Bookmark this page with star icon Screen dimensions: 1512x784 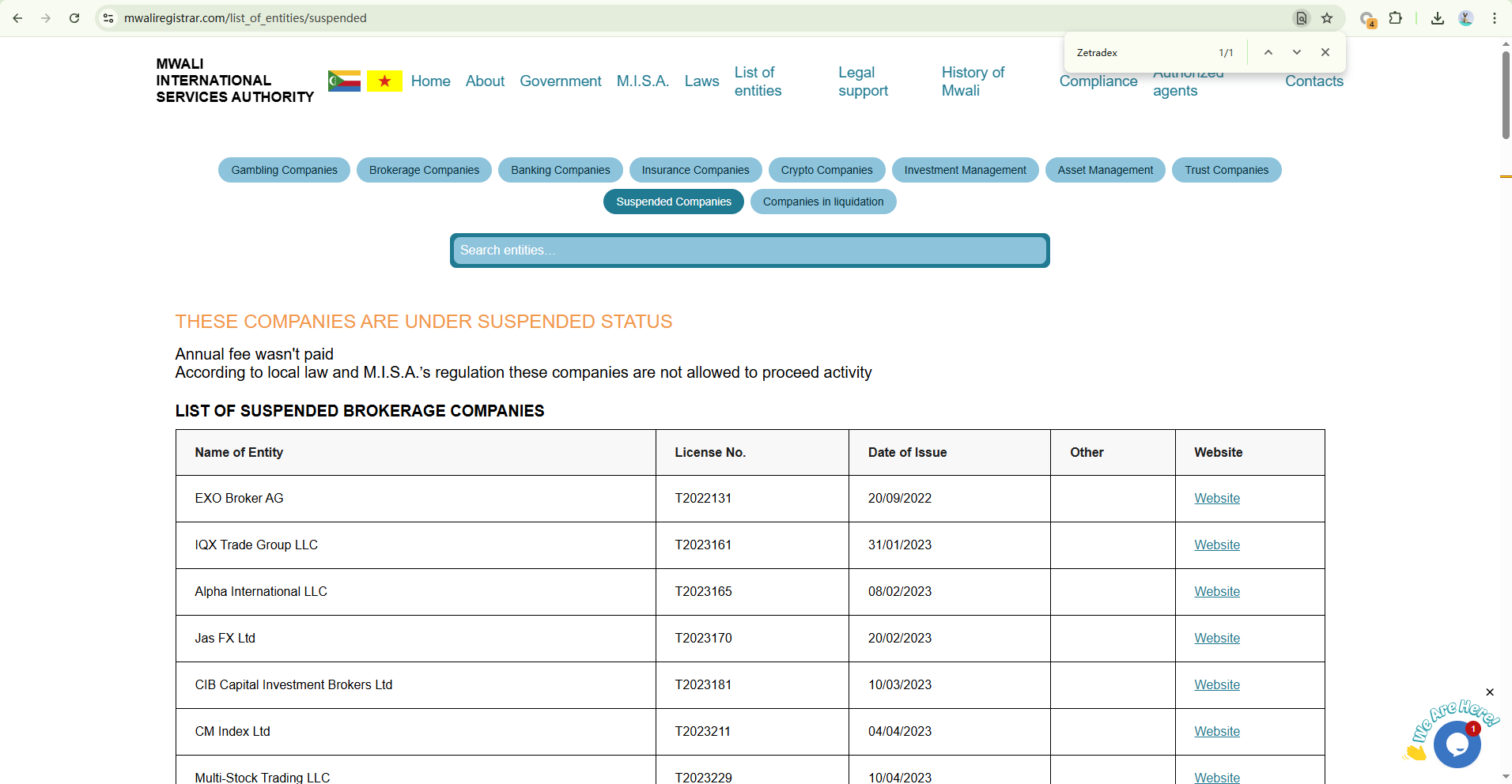point(1327,18)
